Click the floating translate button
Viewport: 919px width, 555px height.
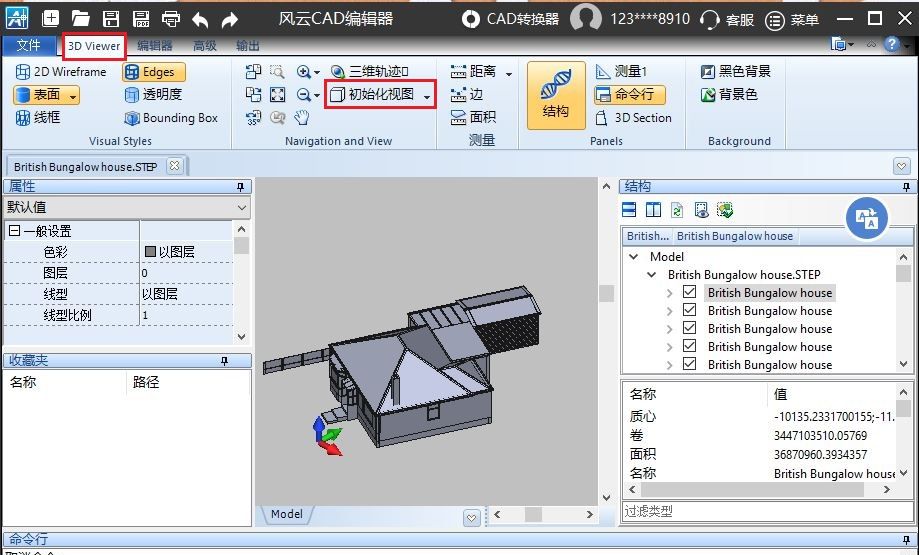[867, 219]
